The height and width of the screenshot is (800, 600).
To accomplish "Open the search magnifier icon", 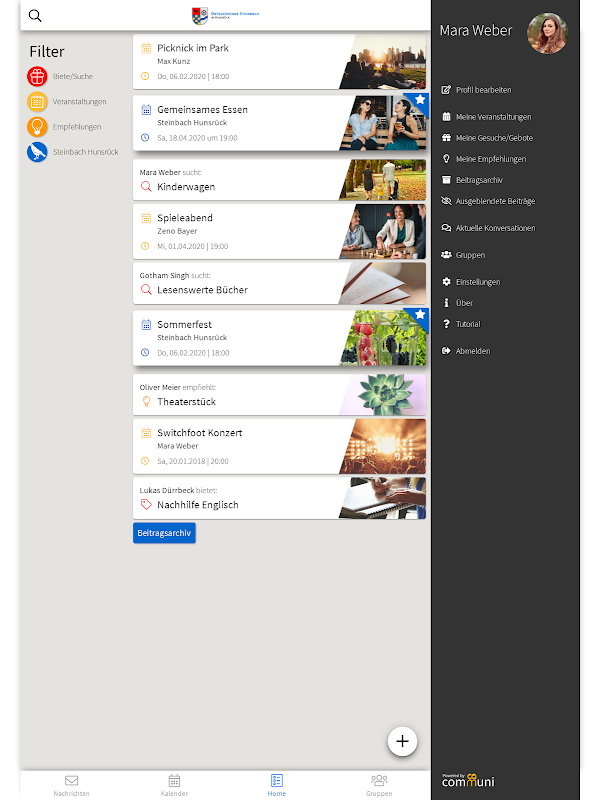I will pos(35,15).
